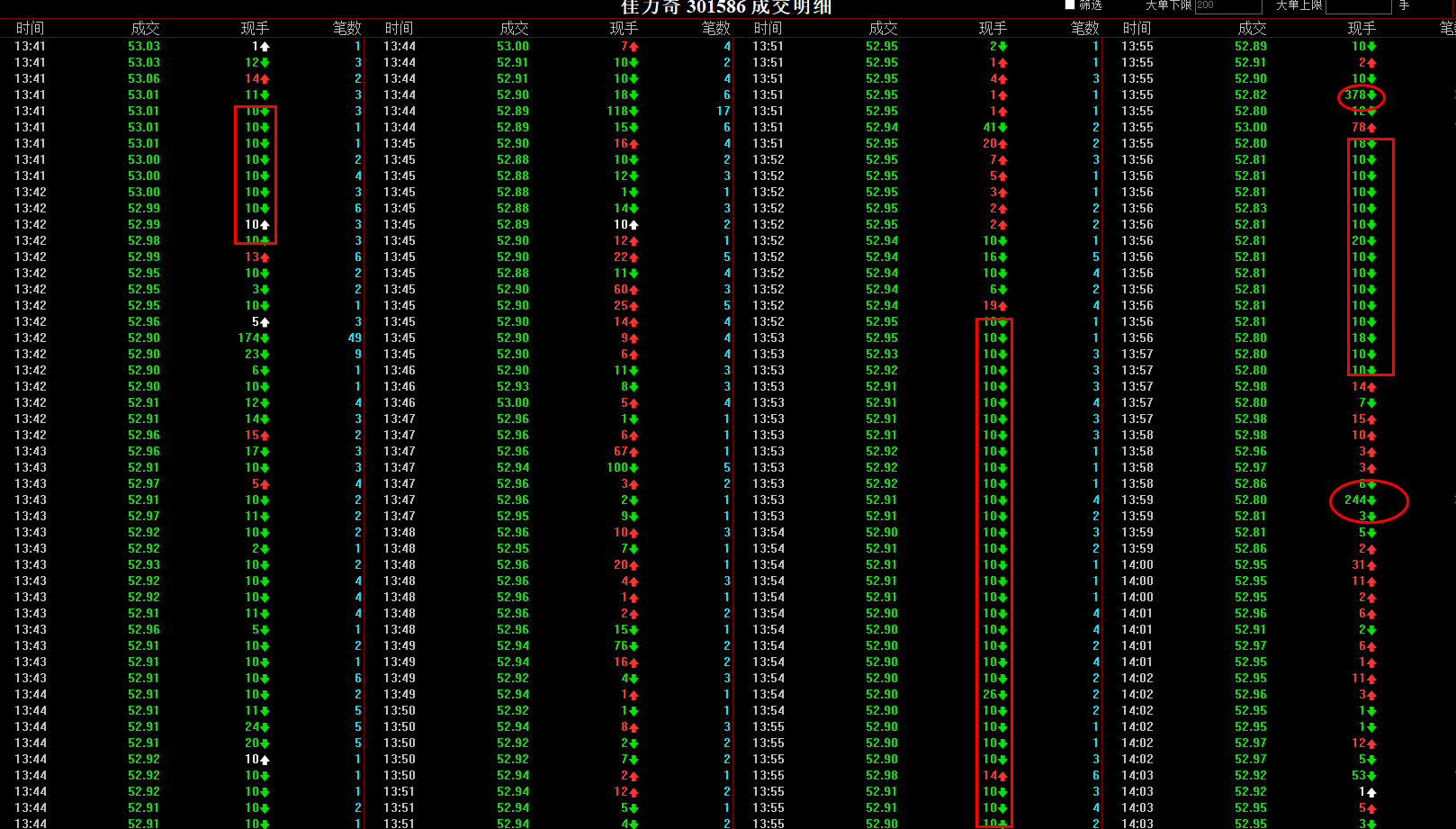Select the 31 volume entry at 14:00

click(x=1364, y=565)
